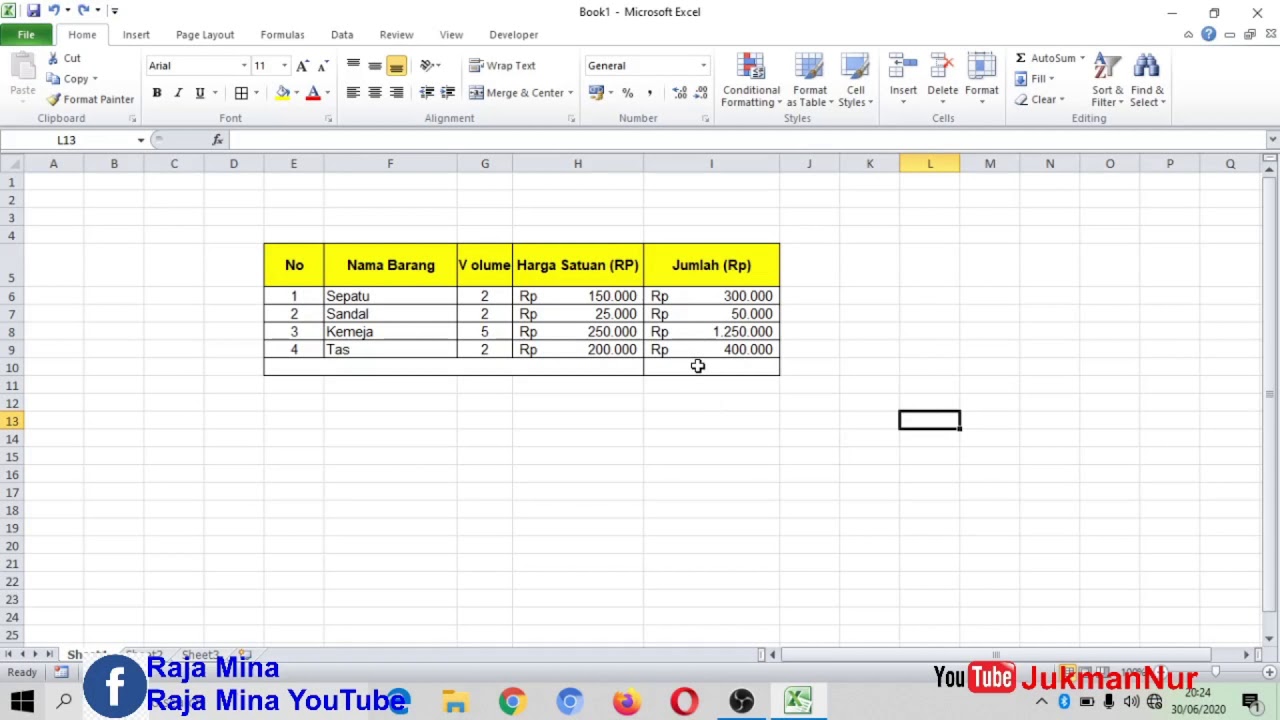Paste from the clipboard
1280x720 pixels.
(22, 77)
